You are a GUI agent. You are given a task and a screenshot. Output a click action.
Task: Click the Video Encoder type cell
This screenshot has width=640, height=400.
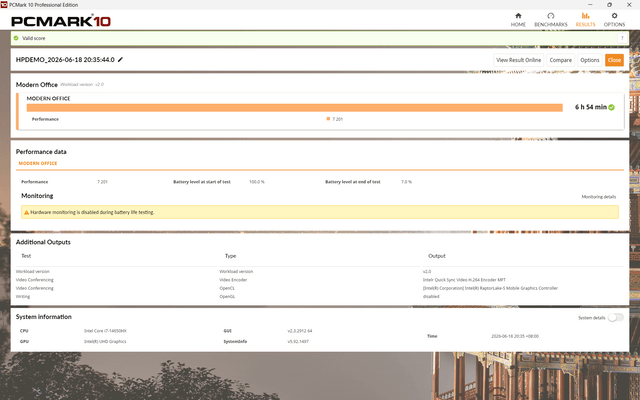[x=233, y=280]
